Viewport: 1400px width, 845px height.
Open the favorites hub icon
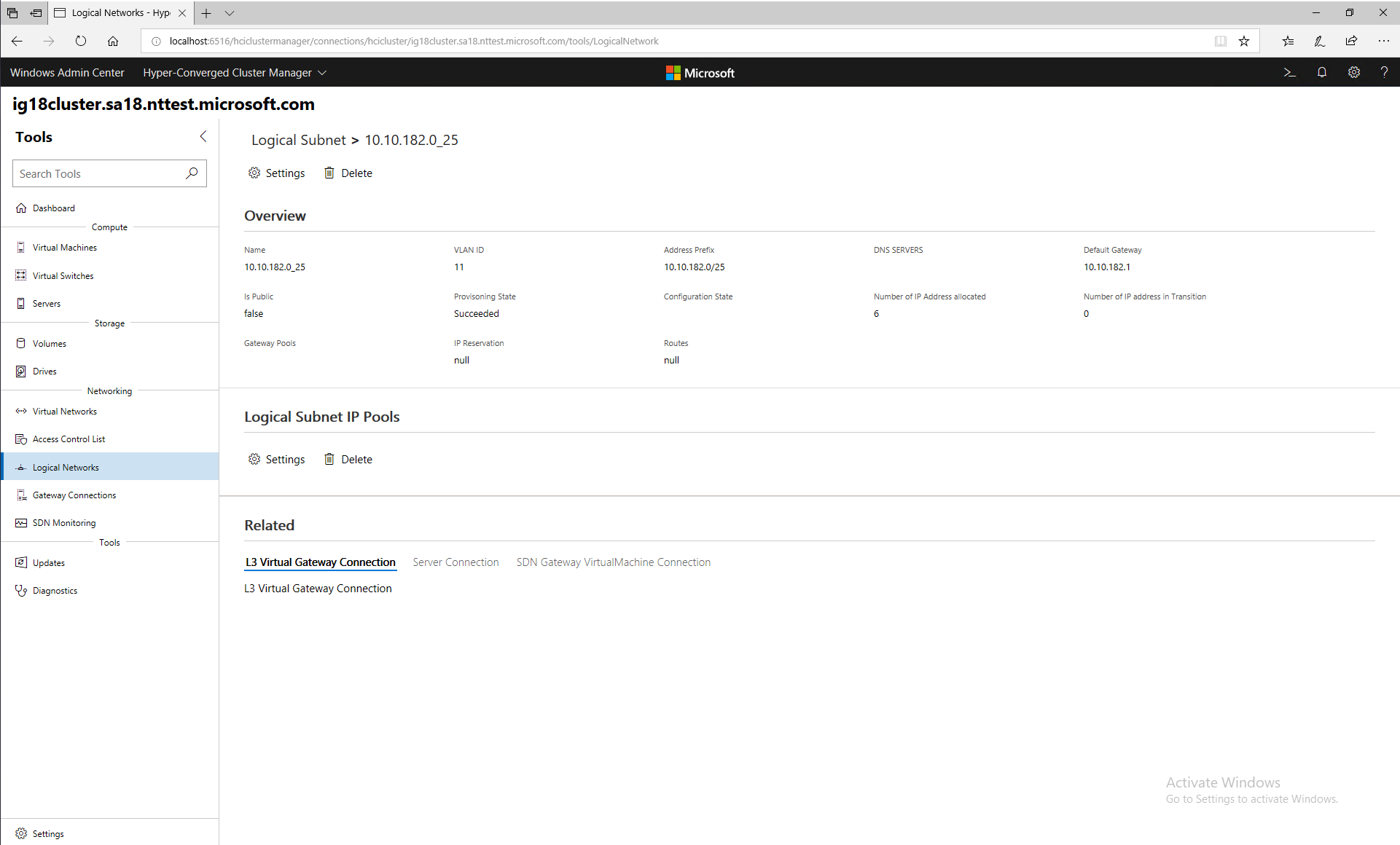click(x=1288, y=41)
